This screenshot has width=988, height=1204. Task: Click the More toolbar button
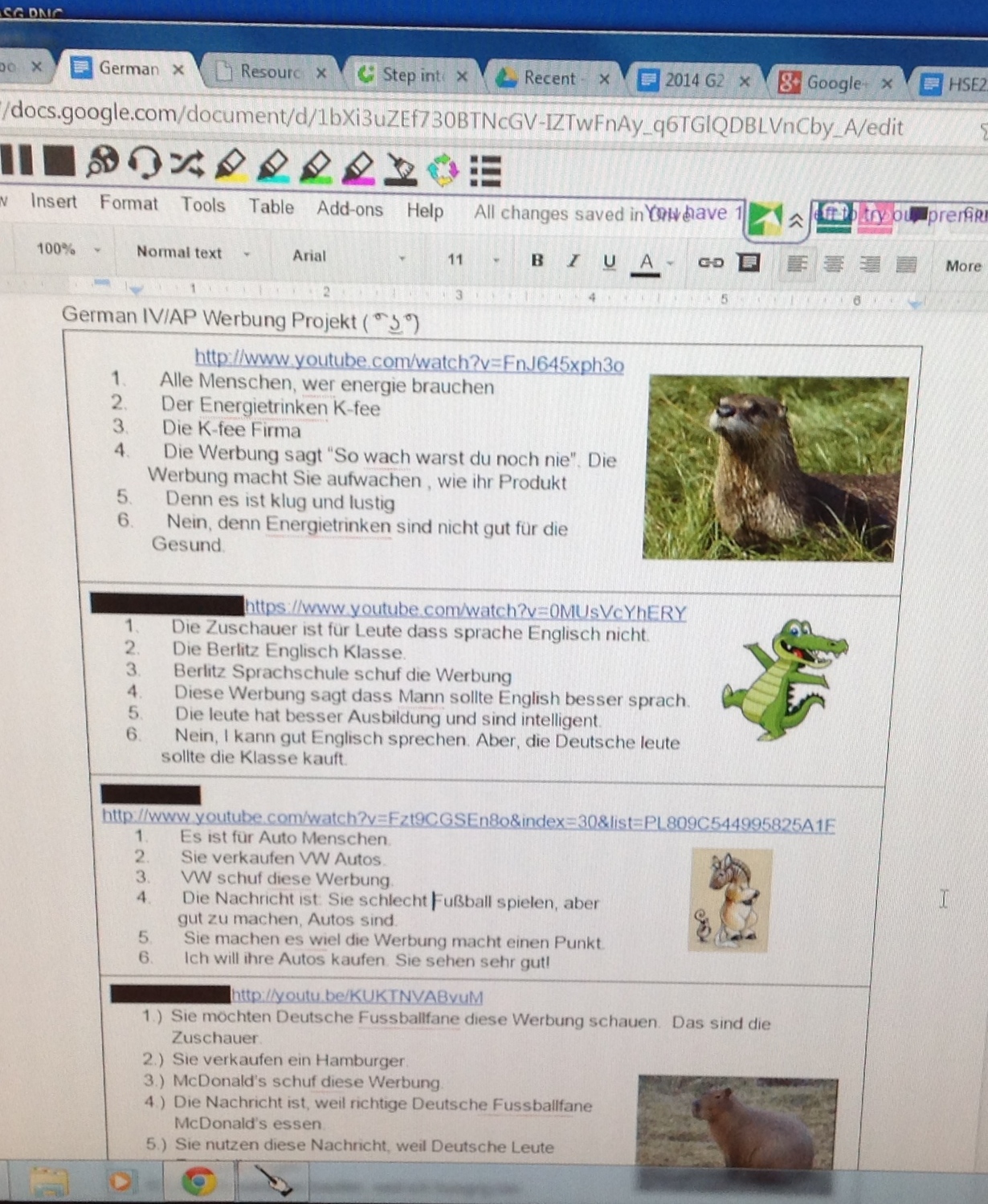click(962, 266)
